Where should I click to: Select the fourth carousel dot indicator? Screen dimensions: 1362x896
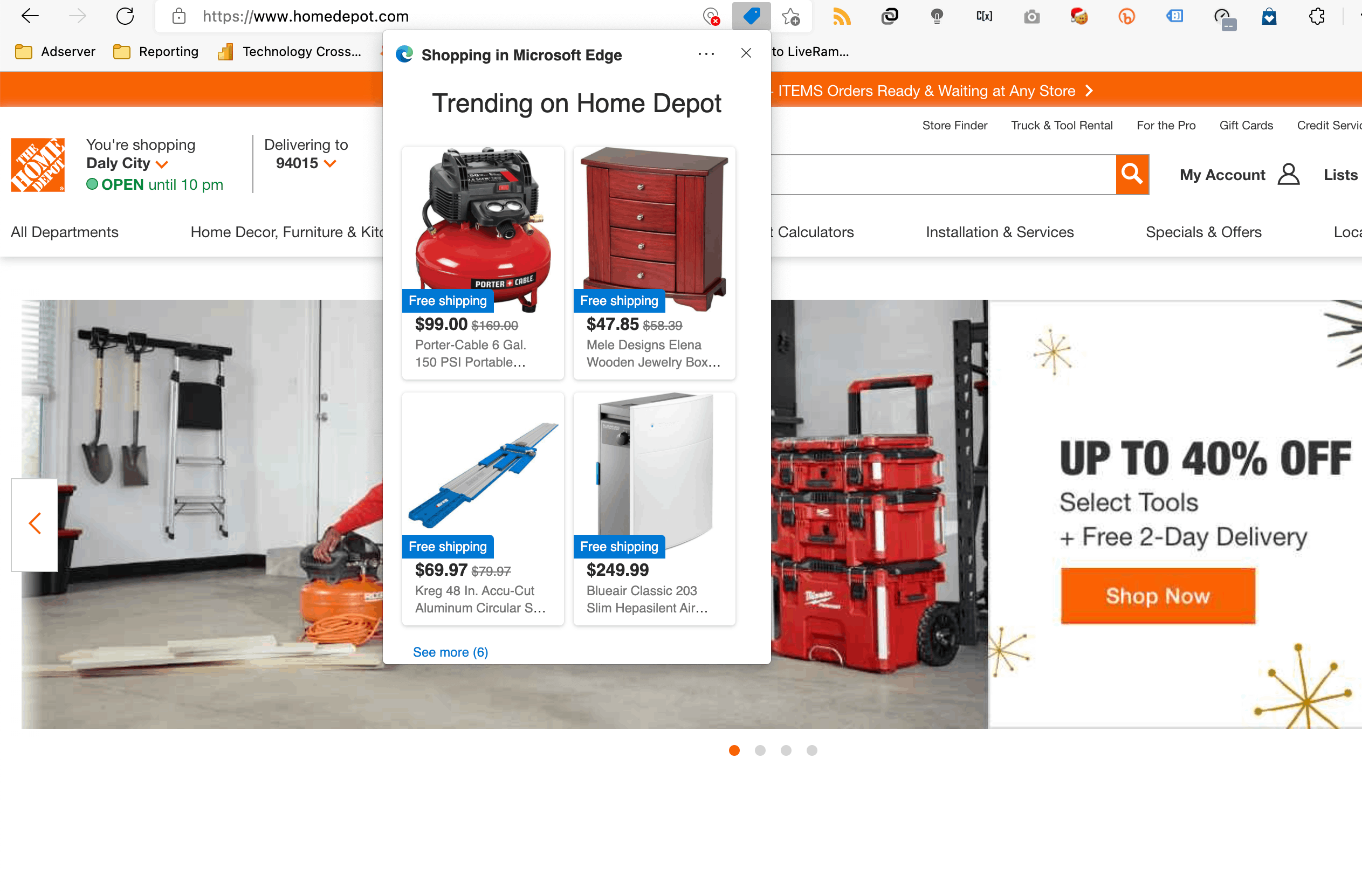(x=811, y=750)
